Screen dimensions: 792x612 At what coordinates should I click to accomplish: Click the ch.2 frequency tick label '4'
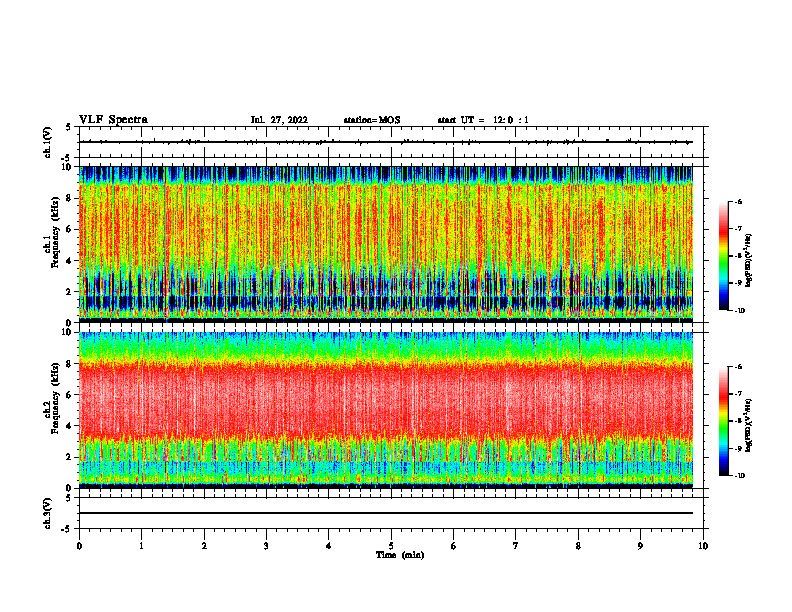(70, 426)
